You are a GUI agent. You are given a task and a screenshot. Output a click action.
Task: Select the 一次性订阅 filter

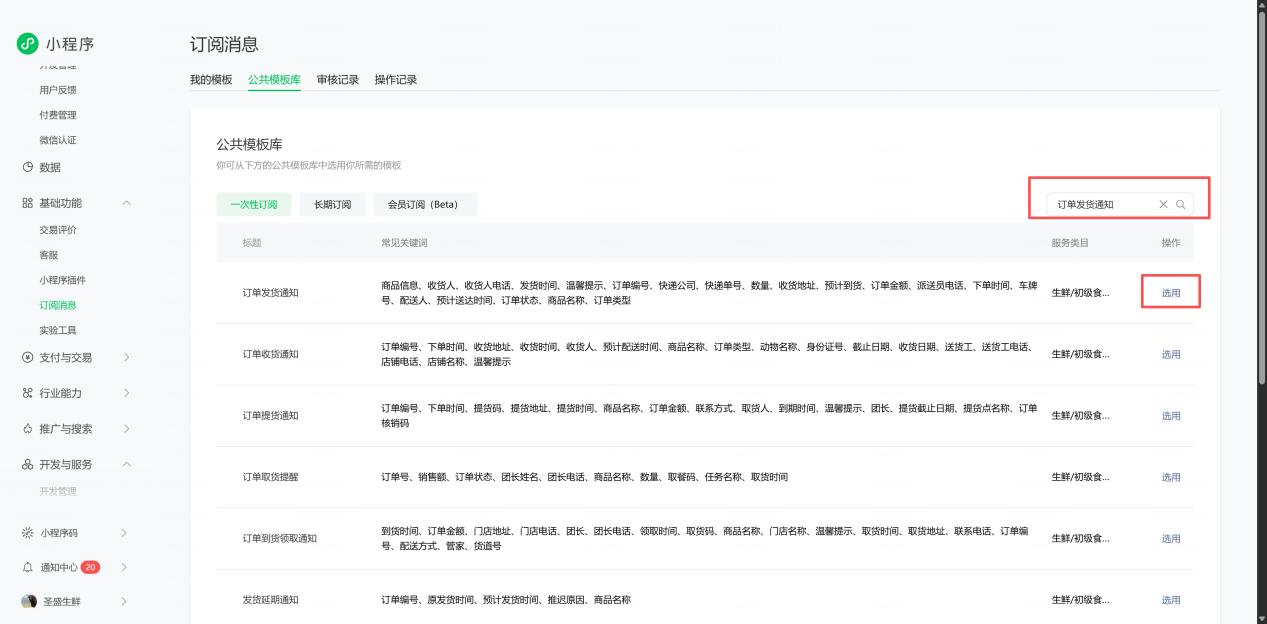coord(254,204)
